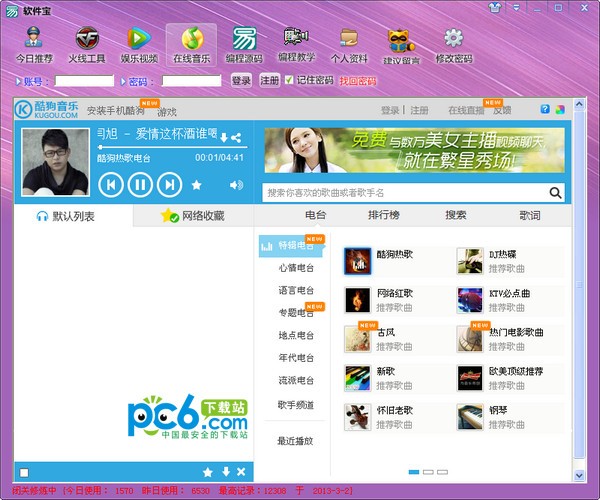
Task: Click the 注册 button beside 登录 button
Action: pyautogui.click(x=270, y=80)
